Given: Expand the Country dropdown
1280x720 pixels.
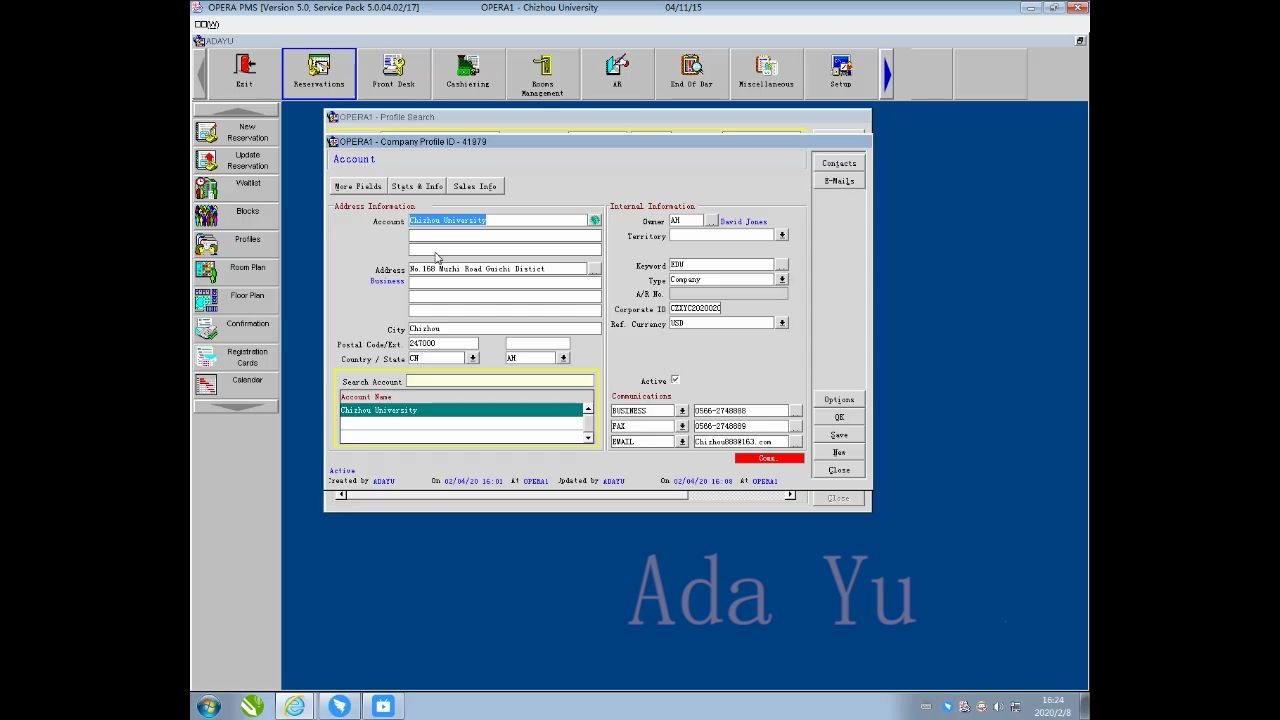Looking at the screenshot, I should (472, 357).
